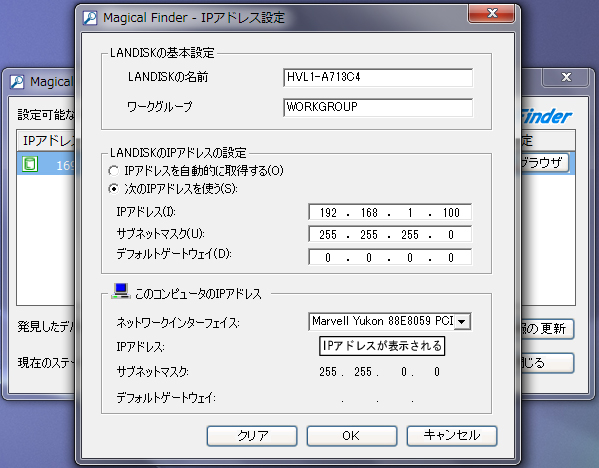Click the Magical Finder magnifier icon in the IP settings dialog title

[x=90, y=18]
